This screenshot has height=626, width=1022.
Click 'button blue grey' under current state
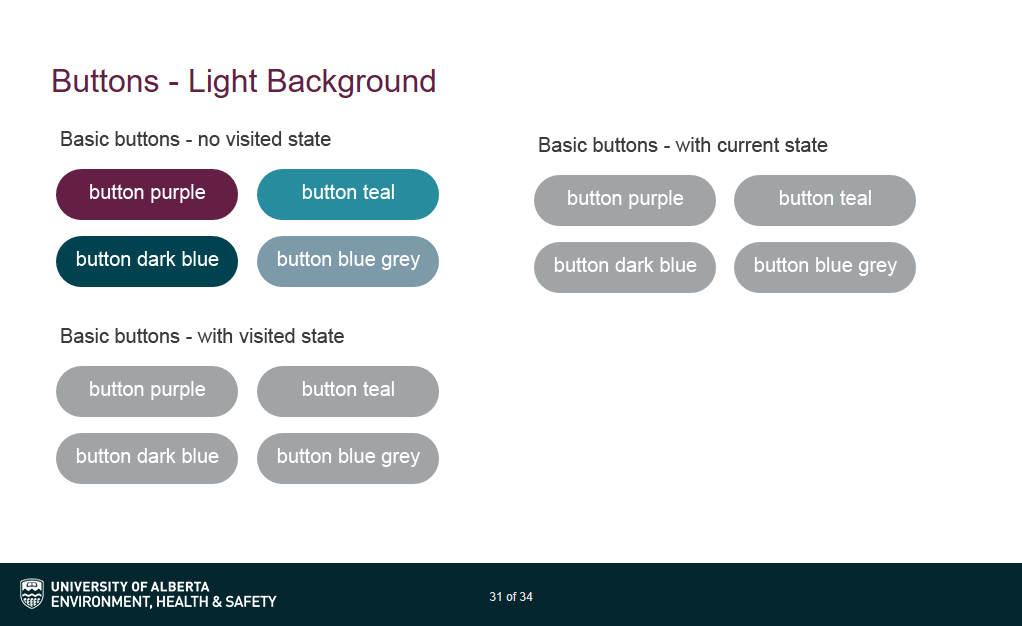click(x=825, y=267)
